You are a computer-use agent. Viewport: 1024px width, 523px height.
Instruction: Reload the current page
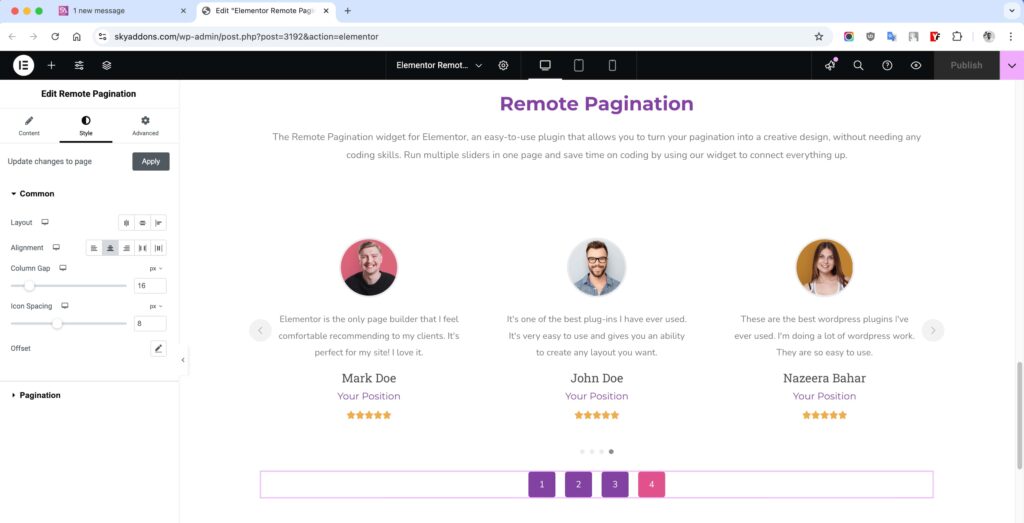tap(55, 37)
